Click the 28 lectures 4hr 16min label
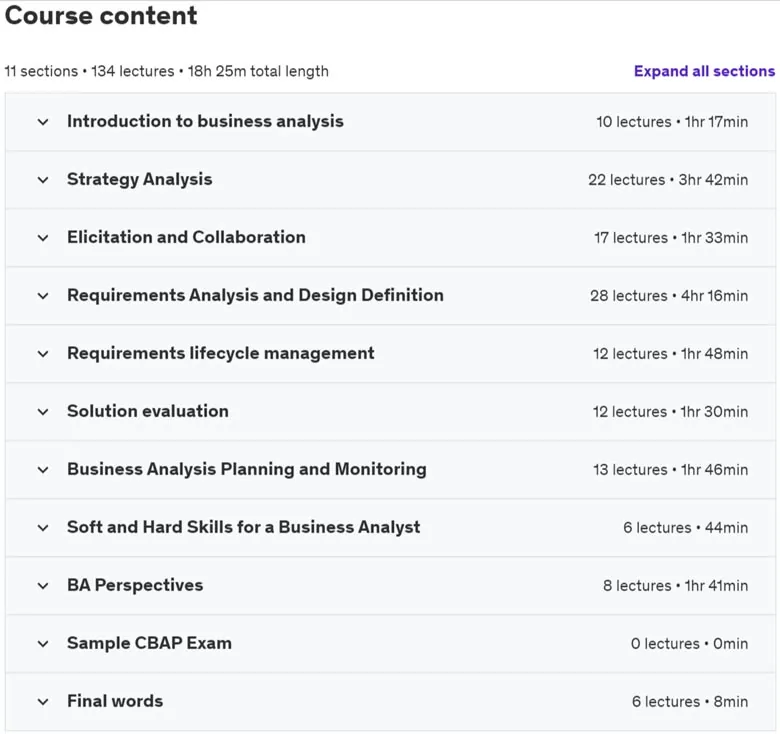780x734 pixels. pos(669,296)
